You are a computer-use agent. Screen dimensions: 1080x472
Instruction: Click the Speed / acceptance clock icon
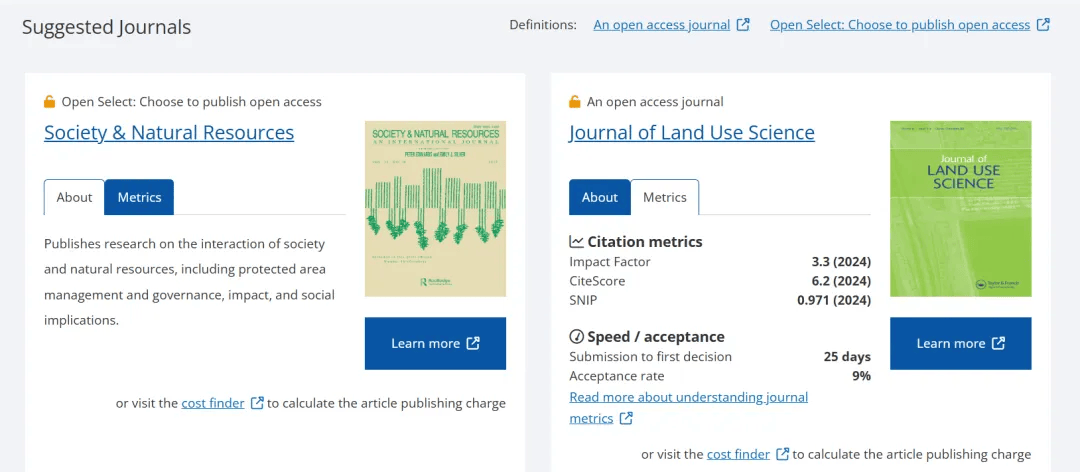click(576, 337)
